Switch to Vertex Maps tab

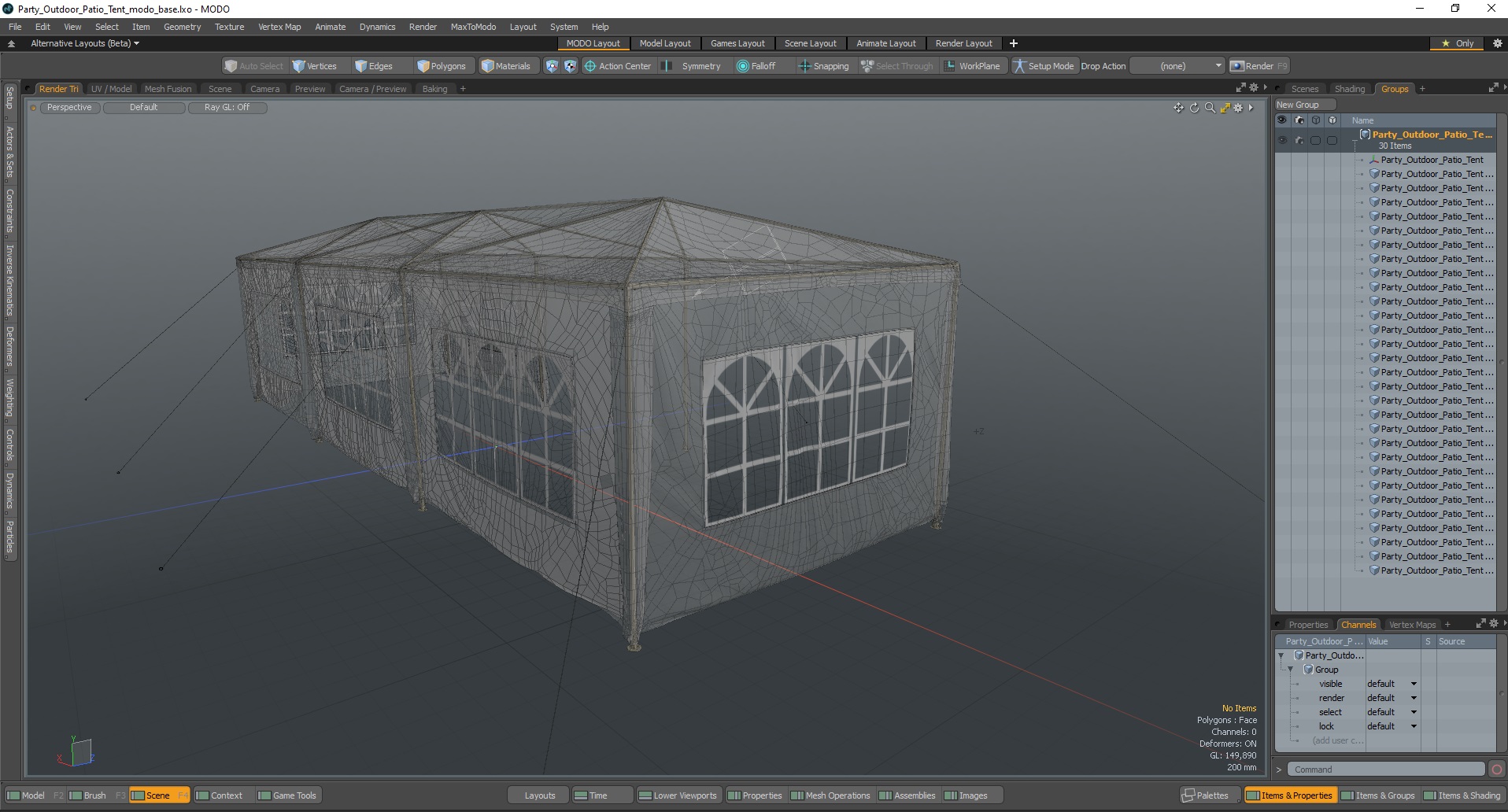(x=1412, y=625)
